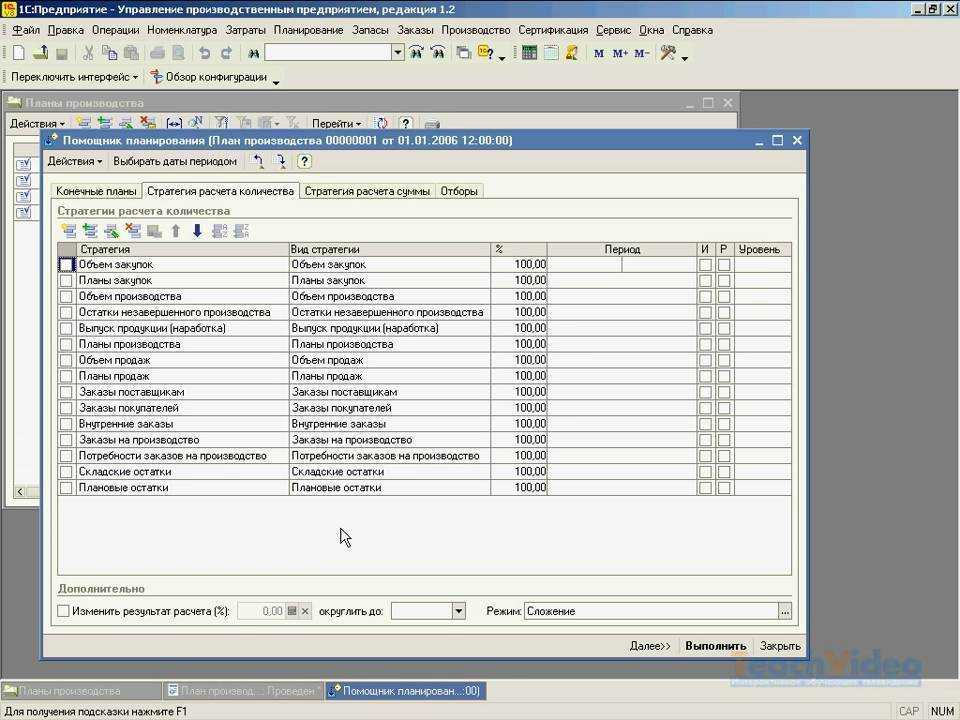Image resolution: width=960 pixels, height=720 pixels.
Task: Click the Период cell of Объем закупок row
Action: click(622, 264)
